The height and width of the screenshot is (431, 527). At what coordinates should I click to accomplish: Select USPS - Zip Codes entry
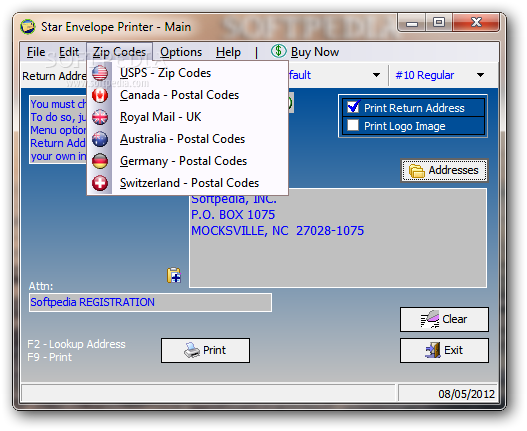coord(188,73)
